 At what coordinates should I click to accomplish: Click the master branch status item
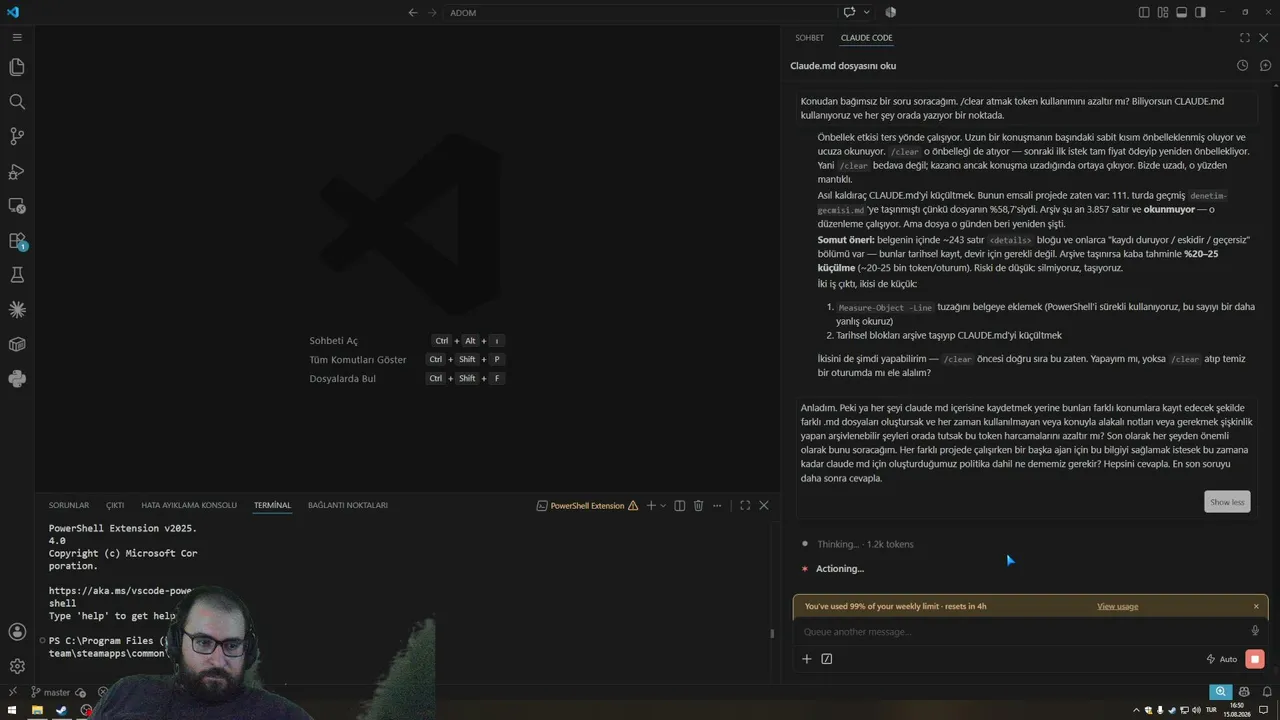[50, 692]
